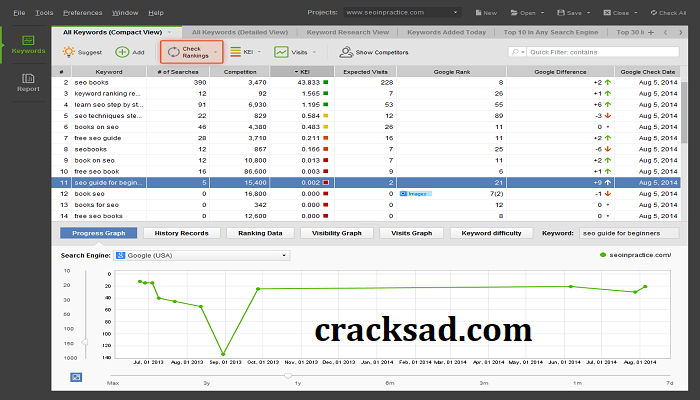Expand the Open button dropdown arrow
This screenshot has width=700, height=400.
click(542, 13)
